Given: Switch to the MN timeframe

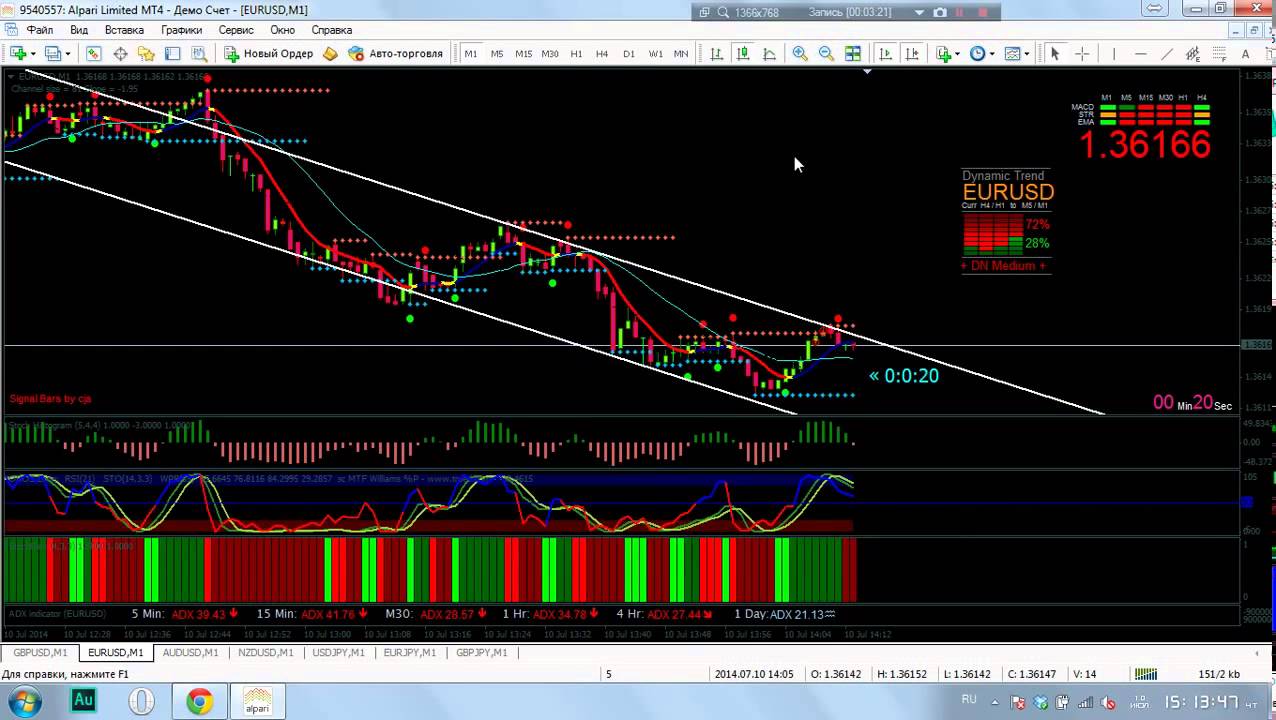Looking at the screenshot, I should (x=681, y=53).
